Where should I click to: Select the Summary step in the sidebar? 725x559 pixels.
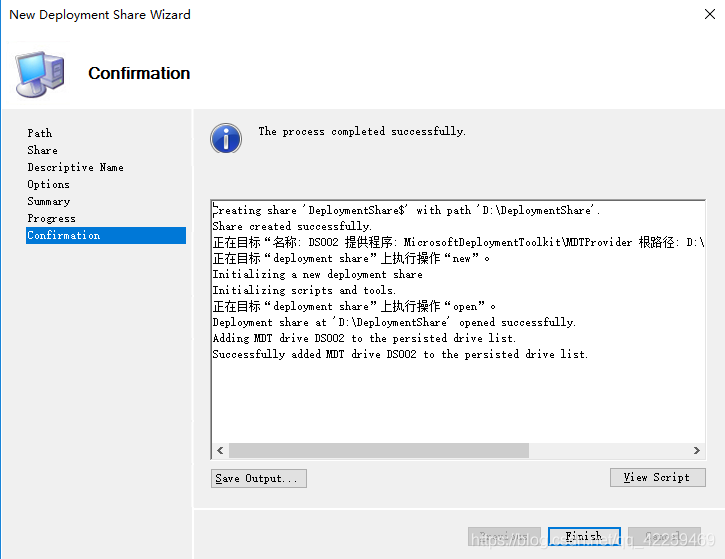tap(48, 201)
